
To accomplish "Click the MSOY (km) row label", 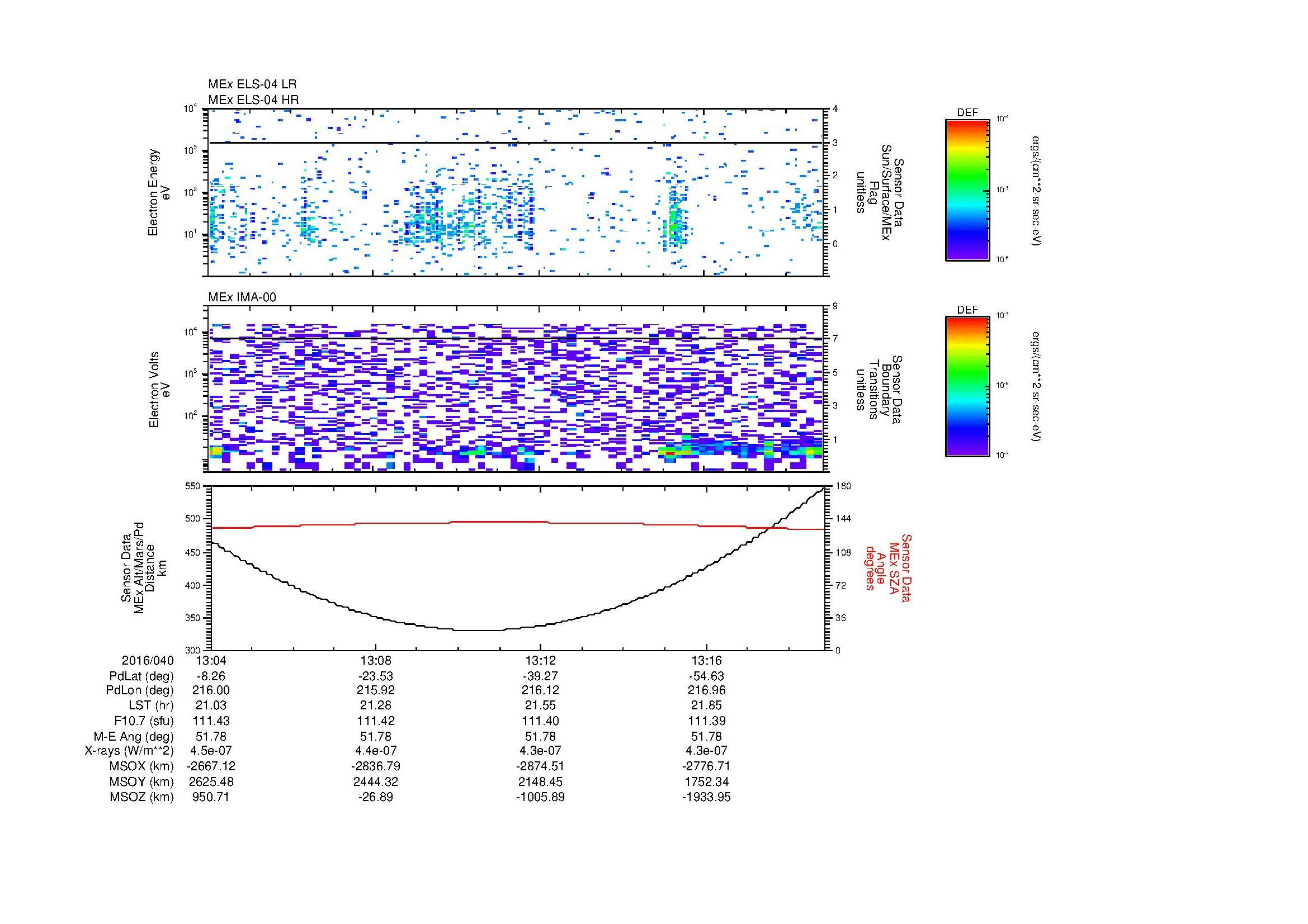I will coord(141,781).
